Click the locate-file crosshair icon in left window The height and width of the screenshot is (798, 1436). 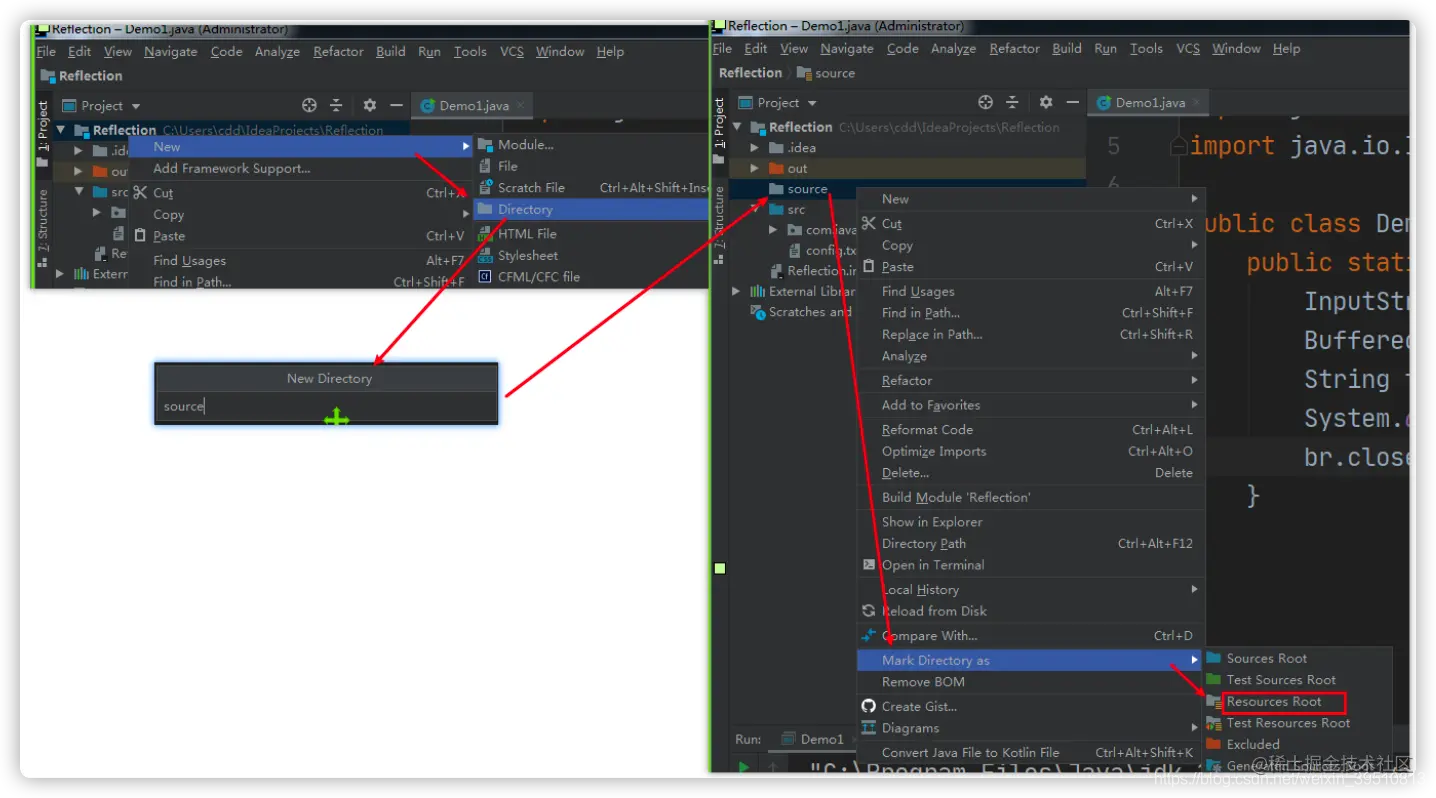pos(309,105)
